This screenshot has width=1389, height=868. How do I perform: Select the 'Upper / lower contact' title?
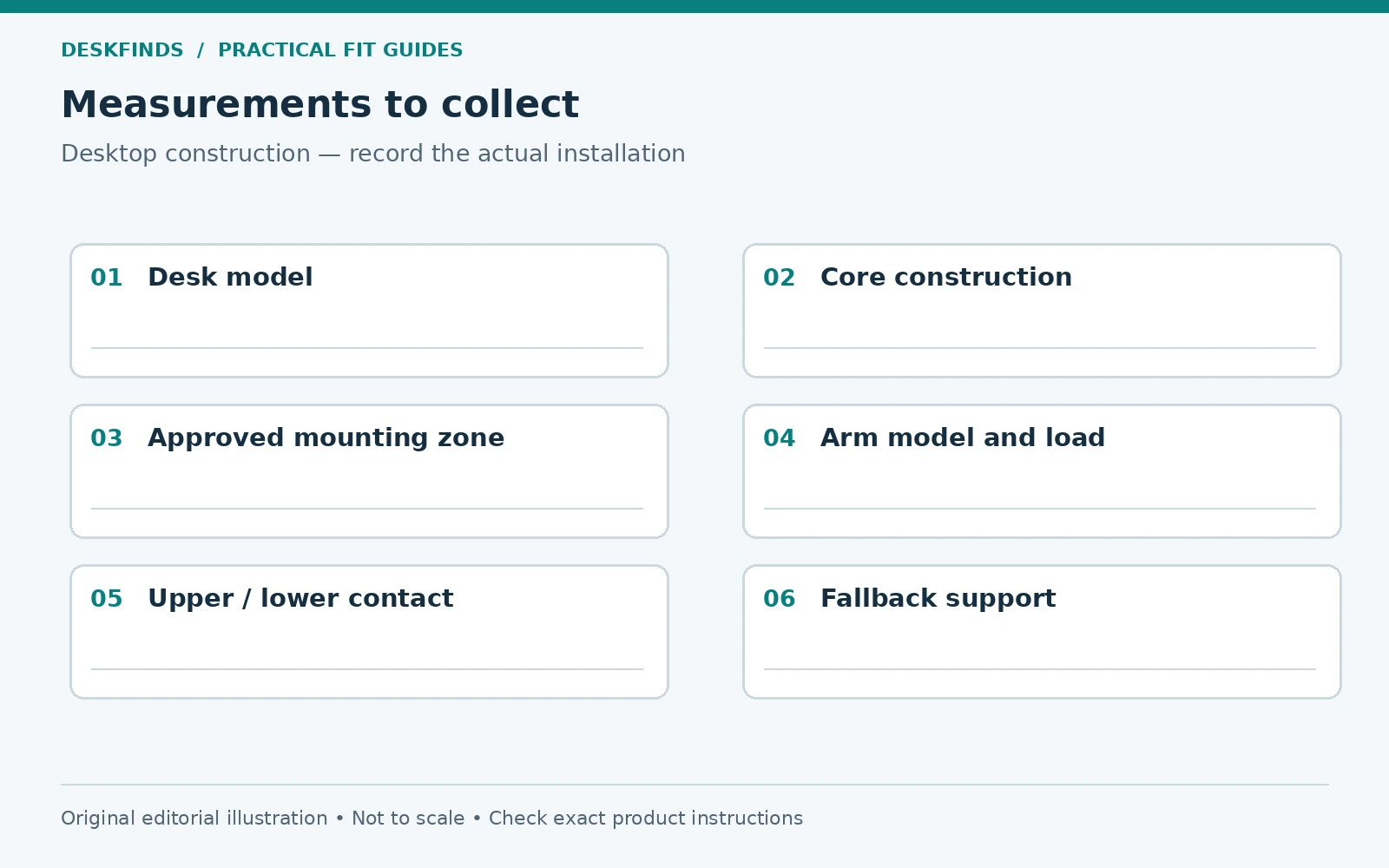click(x=300, y=599)
